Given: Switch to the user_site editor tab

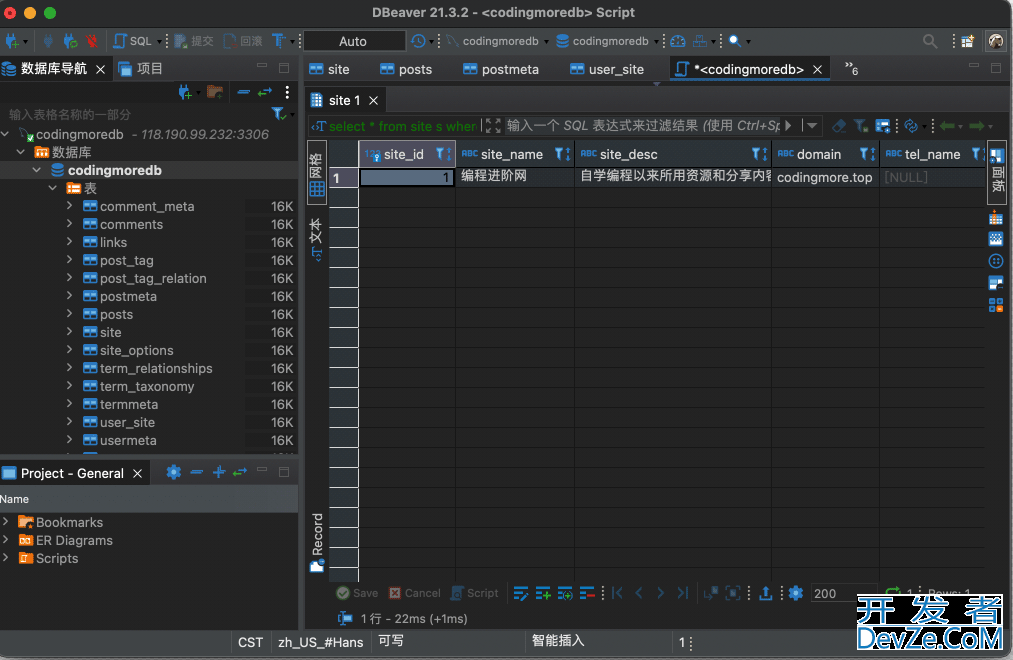Looking at the screenshot, I should (607, 69).
